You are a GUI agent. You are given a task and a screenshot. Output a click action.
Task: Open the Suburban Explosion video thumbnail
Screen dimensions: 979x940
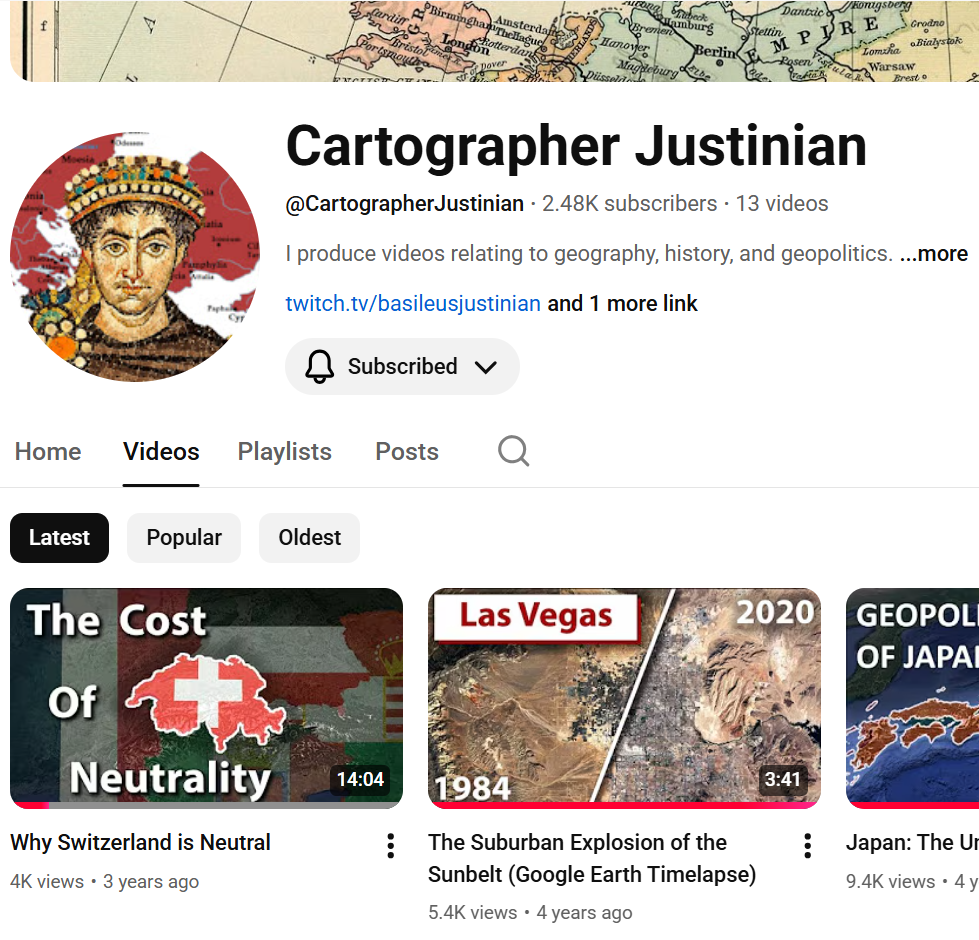coord(624,697)
